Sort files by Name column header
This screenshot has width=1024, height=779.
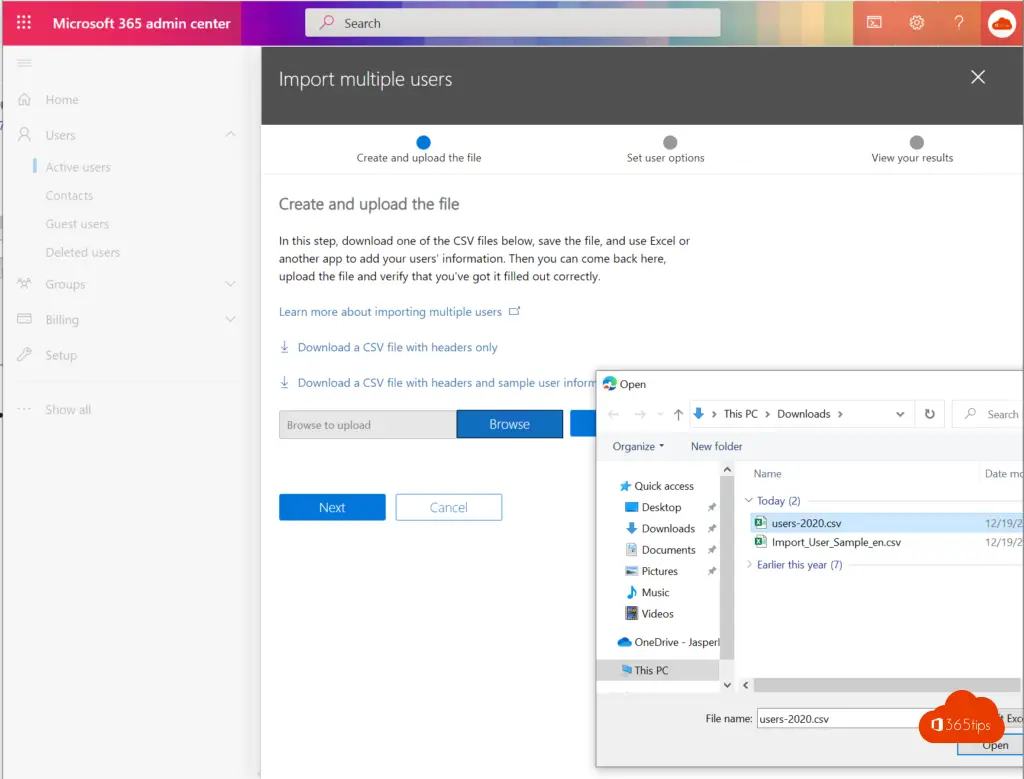coord(767,474)
